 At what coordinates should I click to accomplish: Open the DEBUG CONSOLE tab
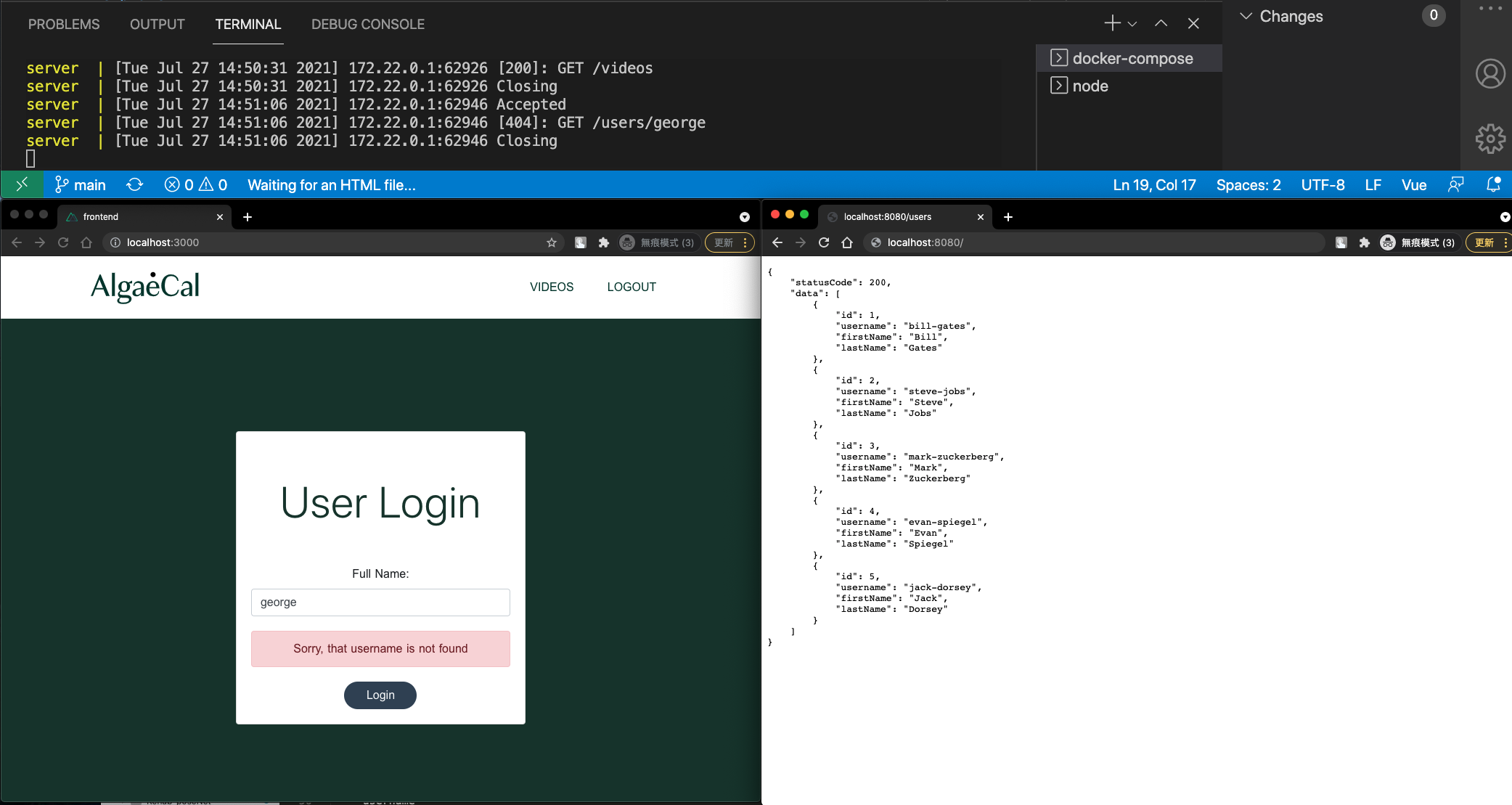368,24
